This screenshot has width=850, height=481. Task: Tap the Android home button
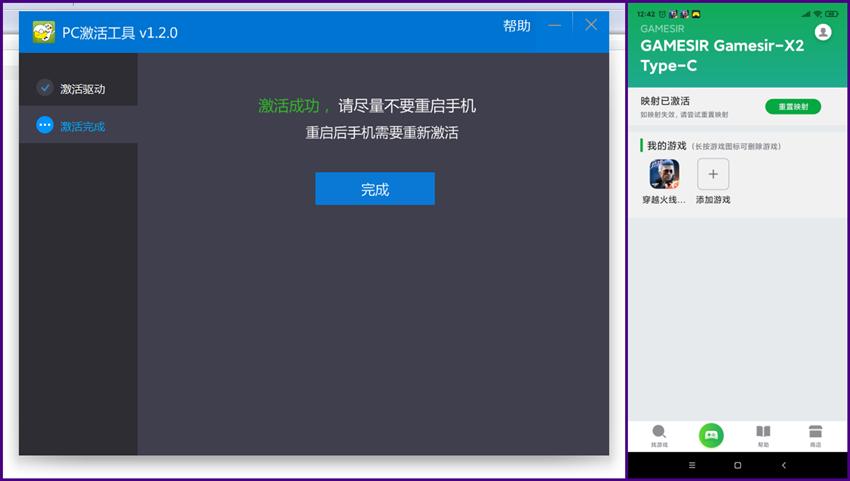coord(738,466)
